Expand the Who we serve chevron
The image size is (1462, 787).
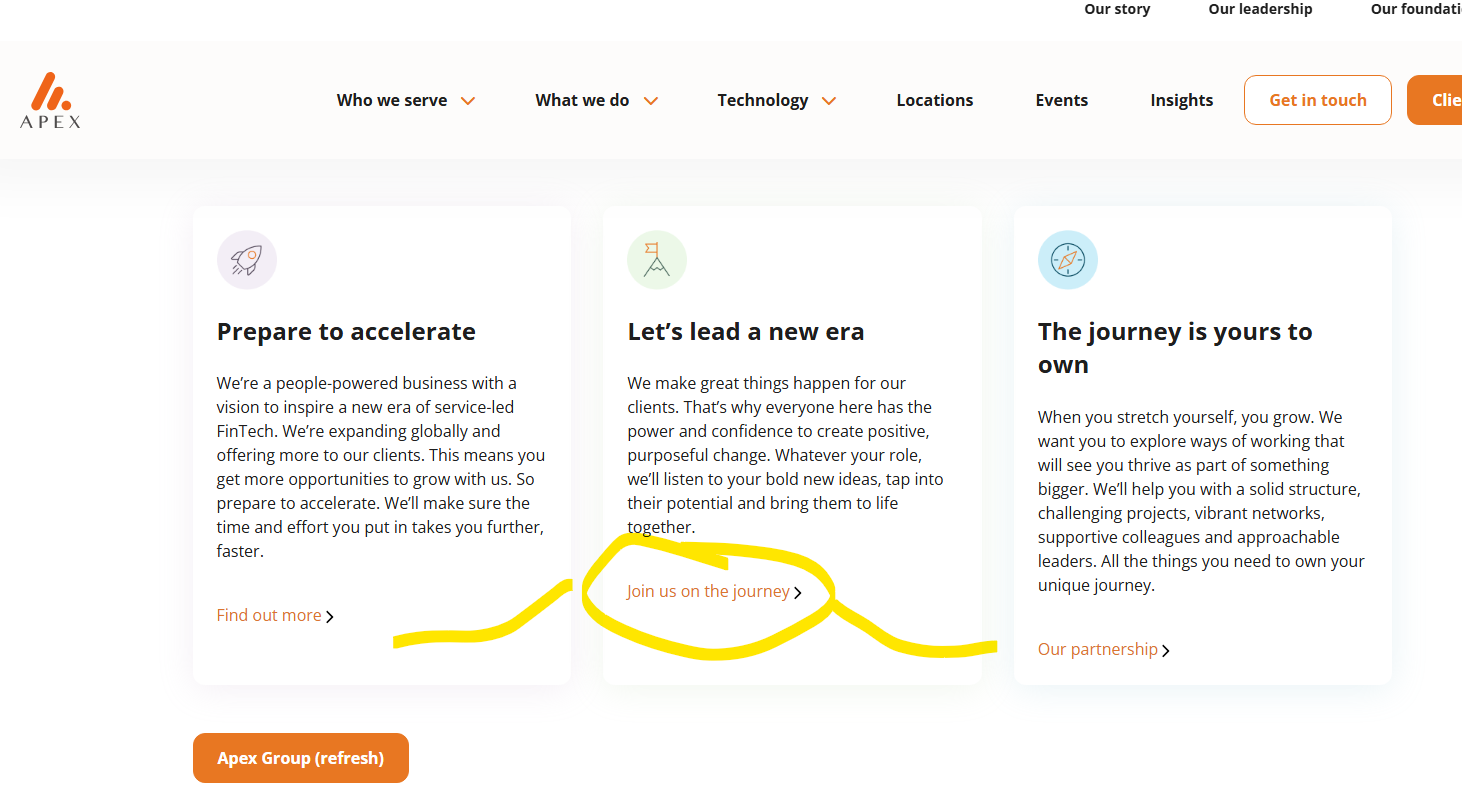click(x=468, y=101)
